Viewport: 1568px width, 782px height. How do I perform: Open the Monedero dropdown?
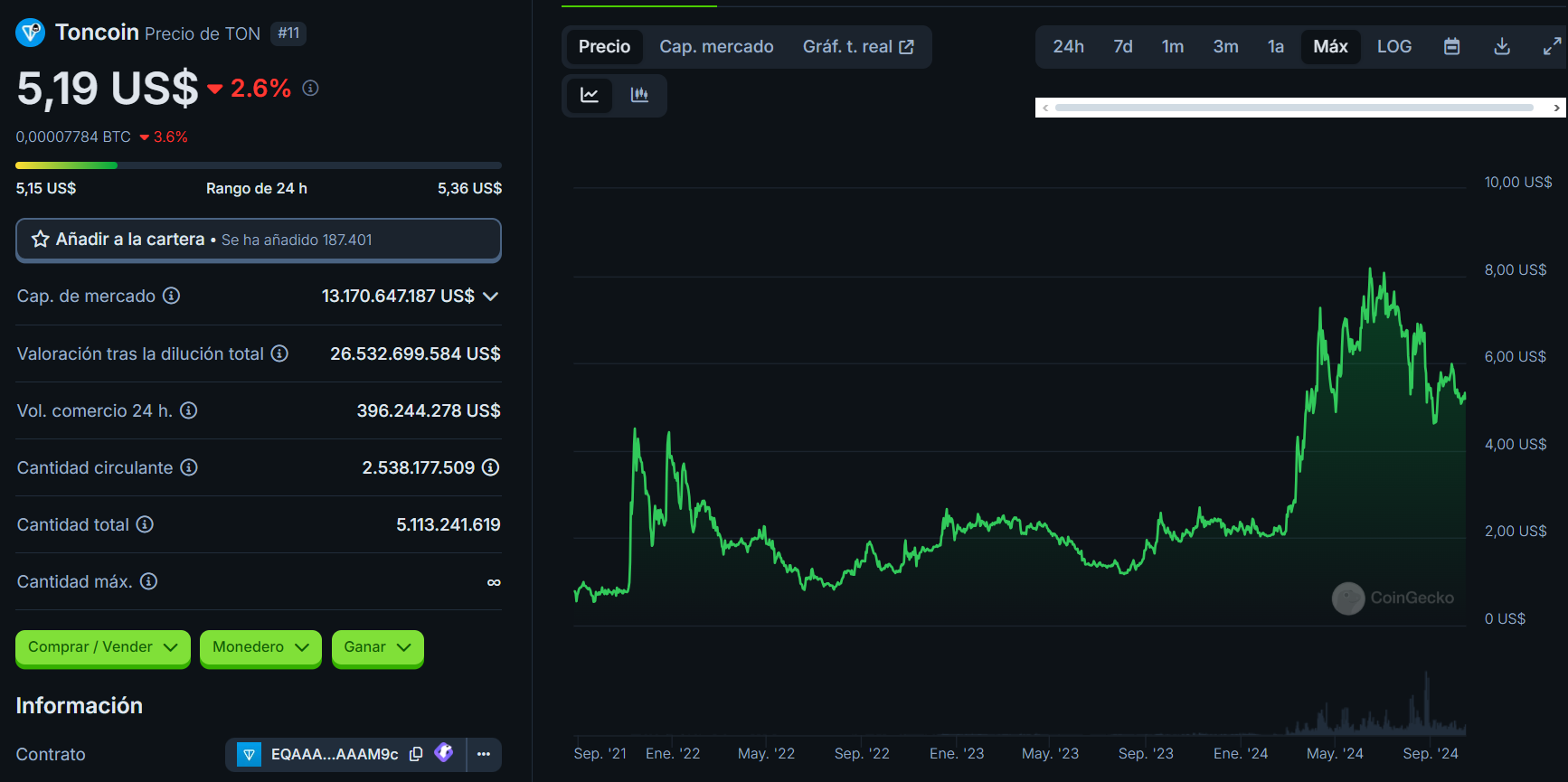coord(260,647)
